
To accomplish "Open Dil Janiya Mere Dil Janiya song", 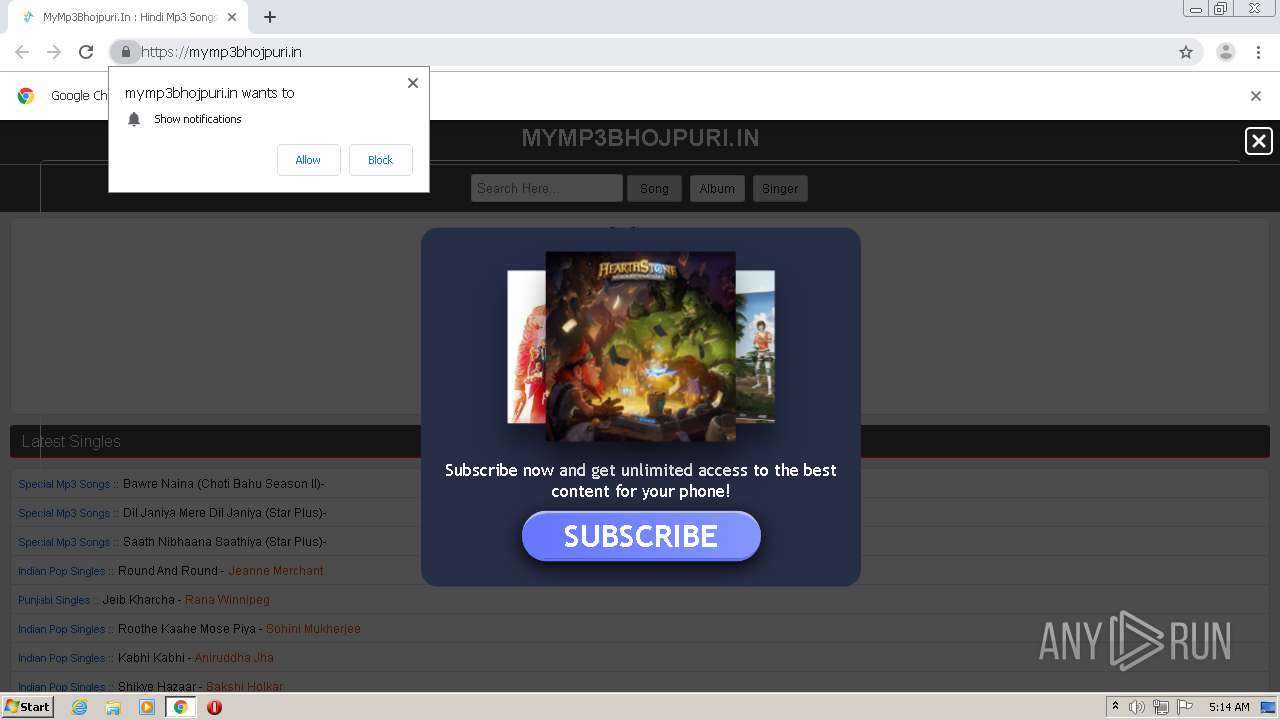I will [224, 513].
